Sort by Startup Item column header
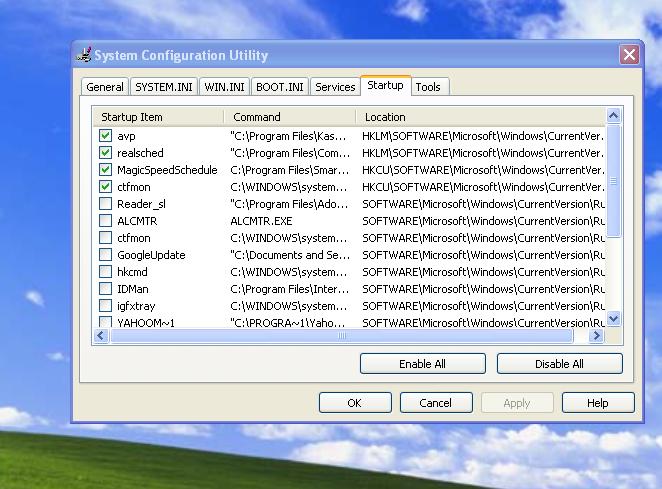This screenshot has width=662, height=489. 158,117
